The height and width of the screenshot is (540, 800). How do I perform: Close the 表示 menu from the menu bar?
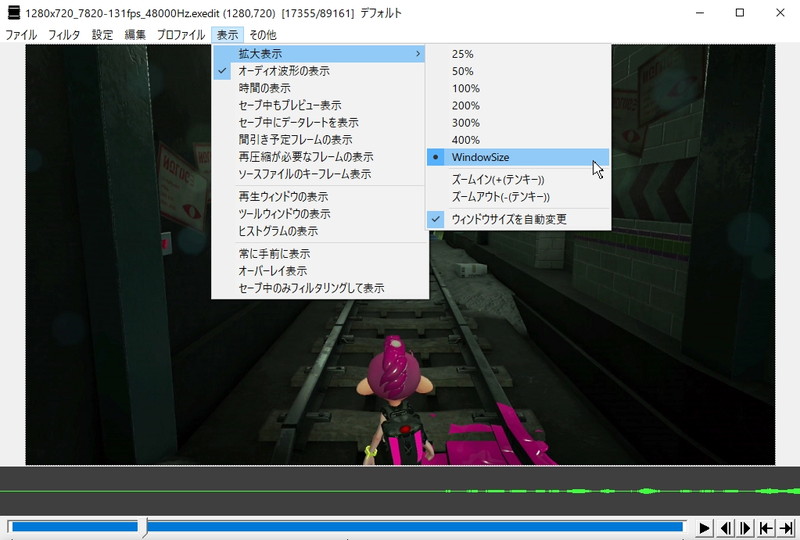tap(227, 35)
